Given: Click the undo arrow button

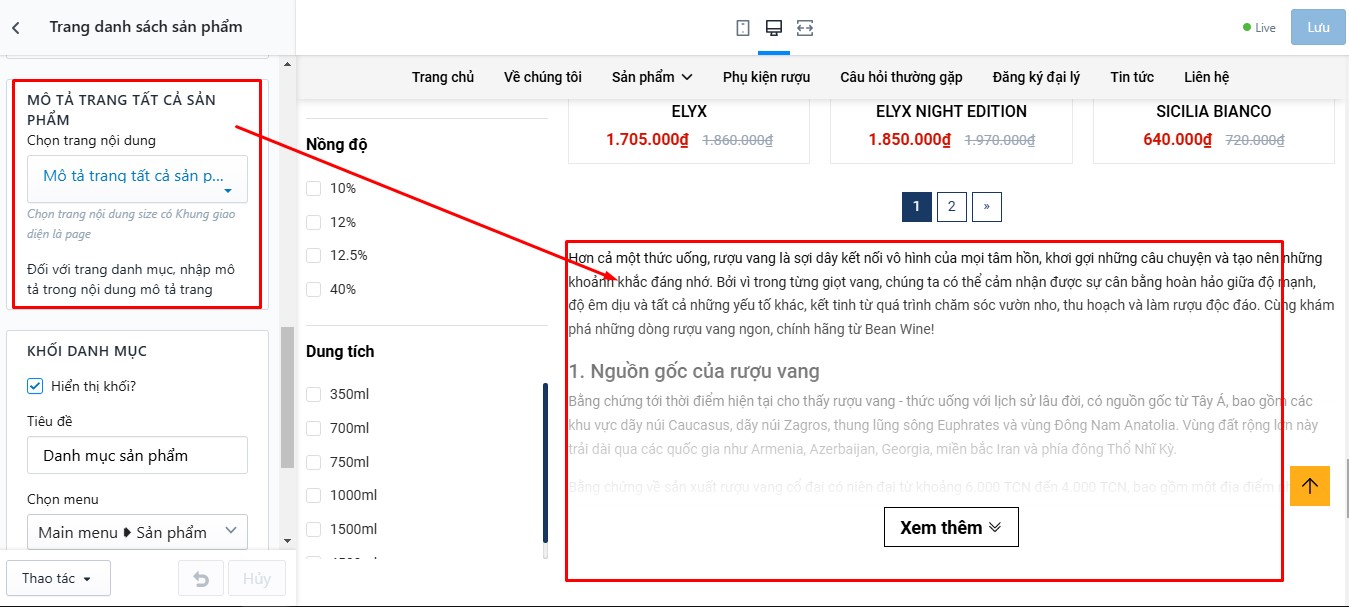Looking at the screenshot, I should [x=201, y=579].
